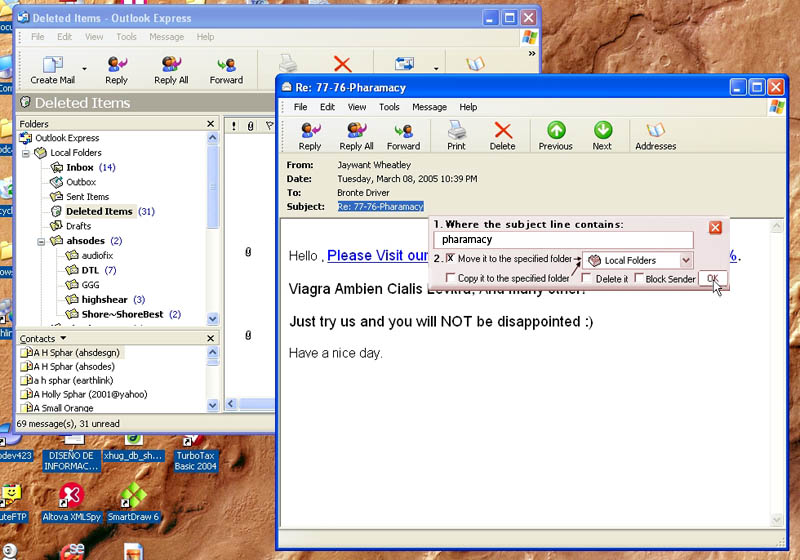
Task: Click the Print toolbar icon
Action: tap(456, 134)
